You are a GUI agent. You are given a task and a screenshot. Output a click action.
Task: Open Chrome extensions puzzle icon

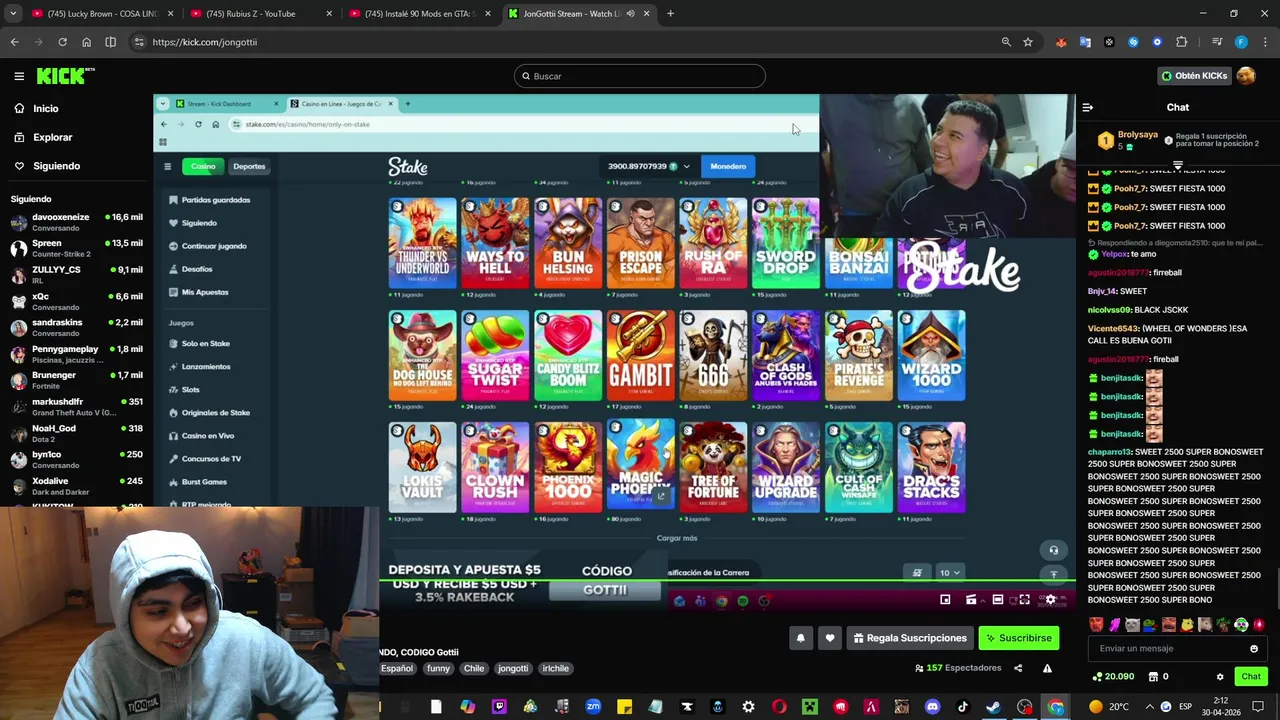pyautogui.click(x=1182, y=42)
